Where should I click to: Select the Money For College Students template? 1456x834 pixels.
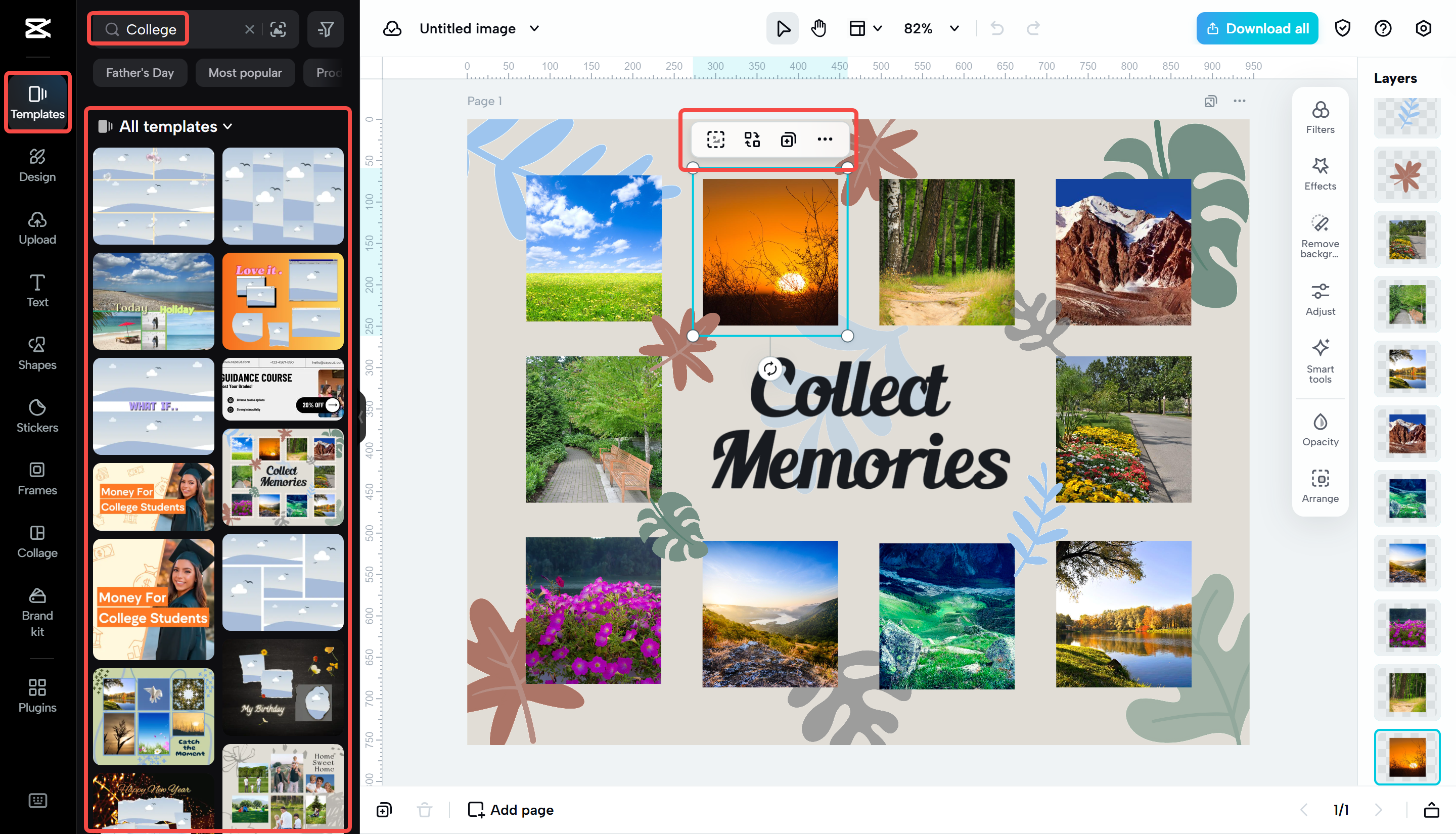pos(153,496)
